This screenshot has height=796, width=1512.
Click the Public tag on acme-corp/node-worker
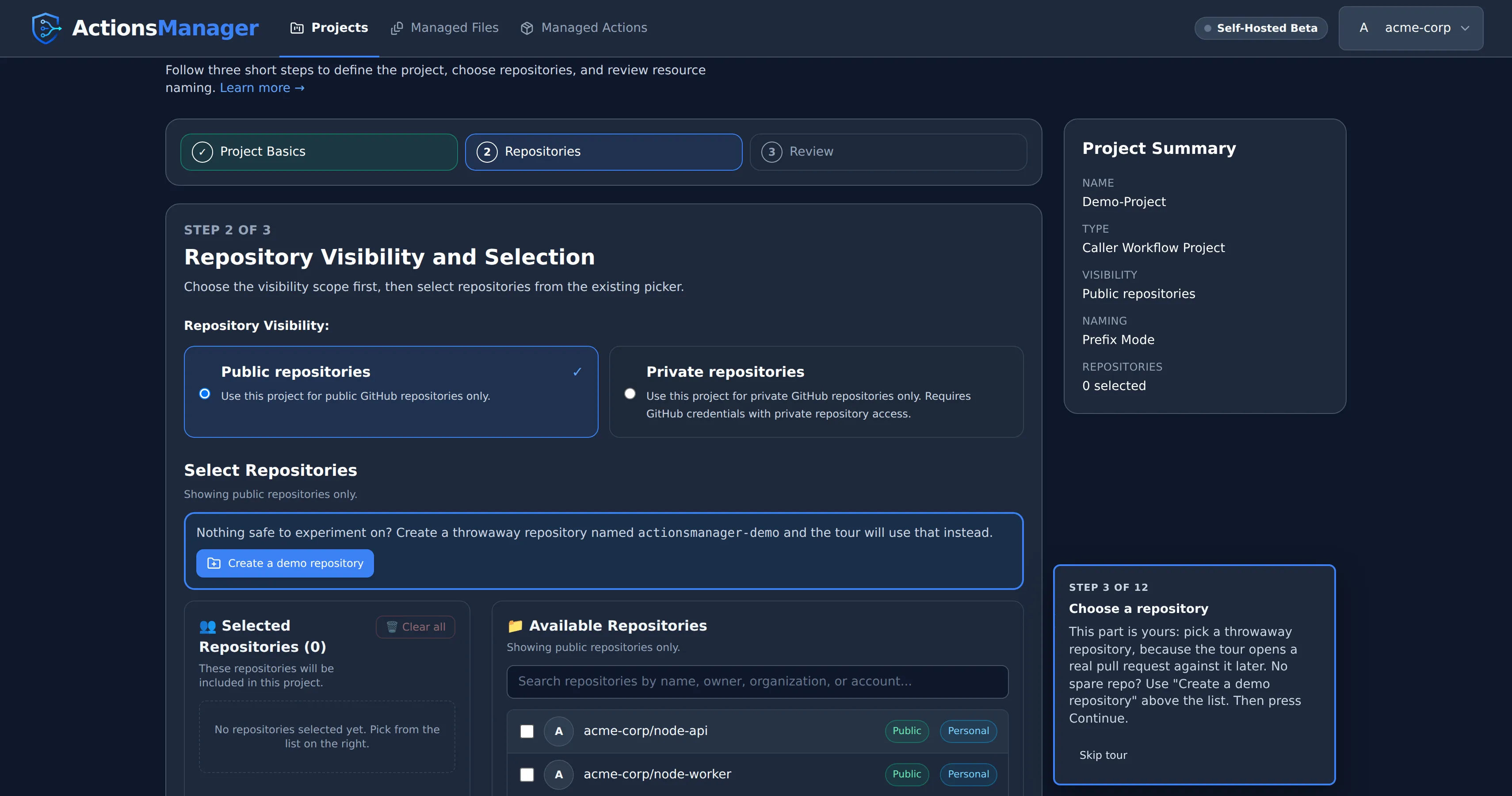906,775
